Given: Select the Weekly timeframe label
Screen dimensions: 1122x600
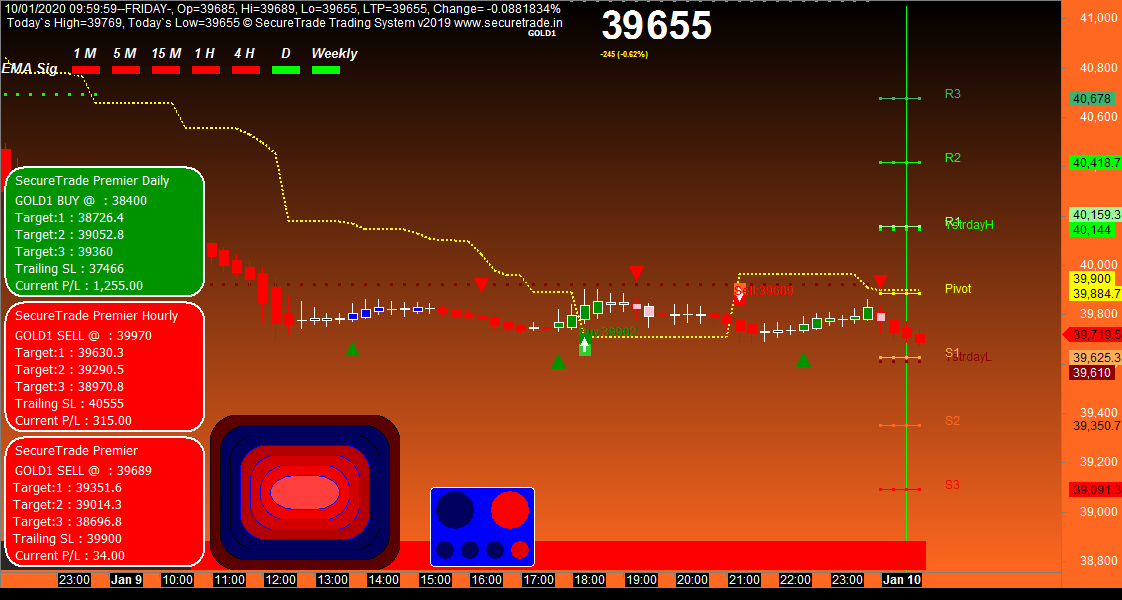Looking at the screenshot, I should 334,54.
